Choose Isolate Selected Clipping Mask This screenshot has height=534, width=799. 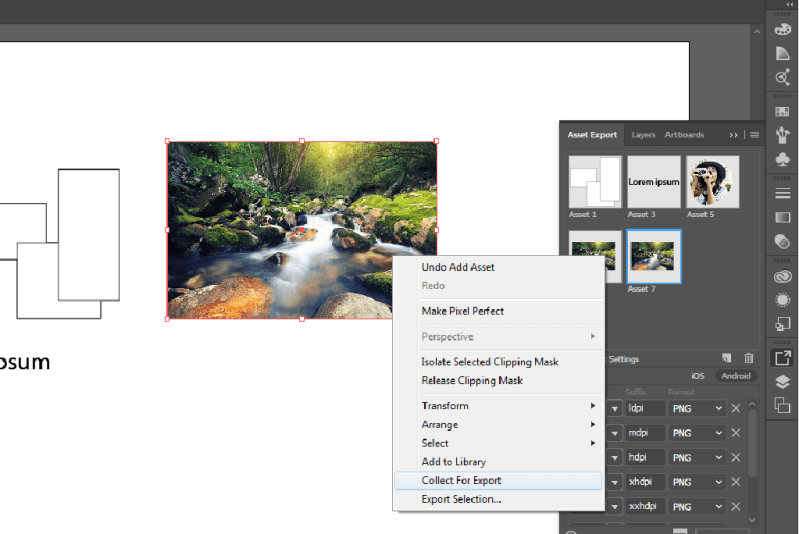click(498, 362)
